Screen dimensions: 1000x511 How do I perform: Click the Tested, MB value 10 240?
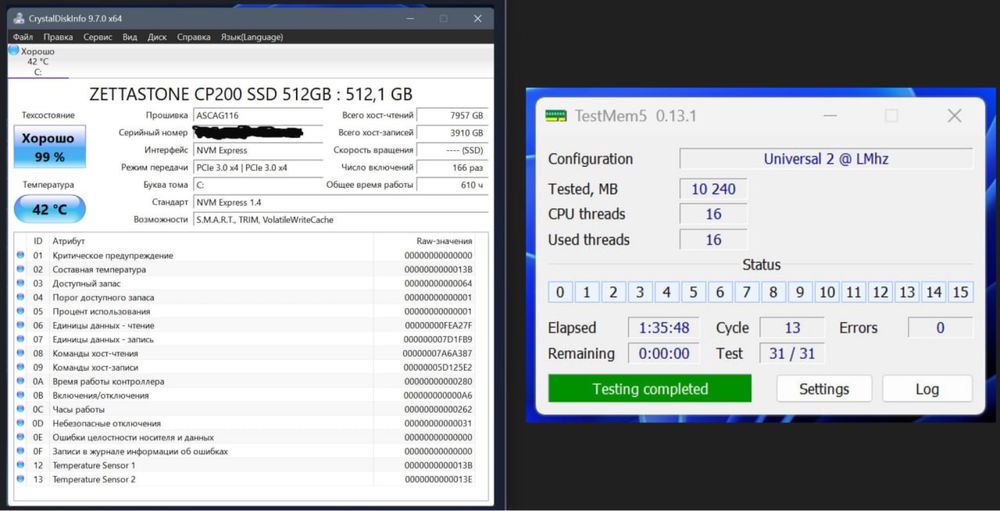point(714,189)
